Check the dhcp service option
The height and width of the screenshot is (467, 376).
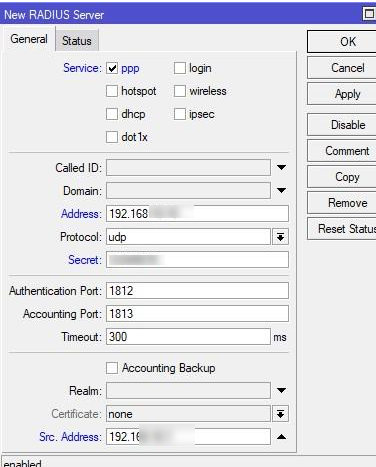point(112,114)
